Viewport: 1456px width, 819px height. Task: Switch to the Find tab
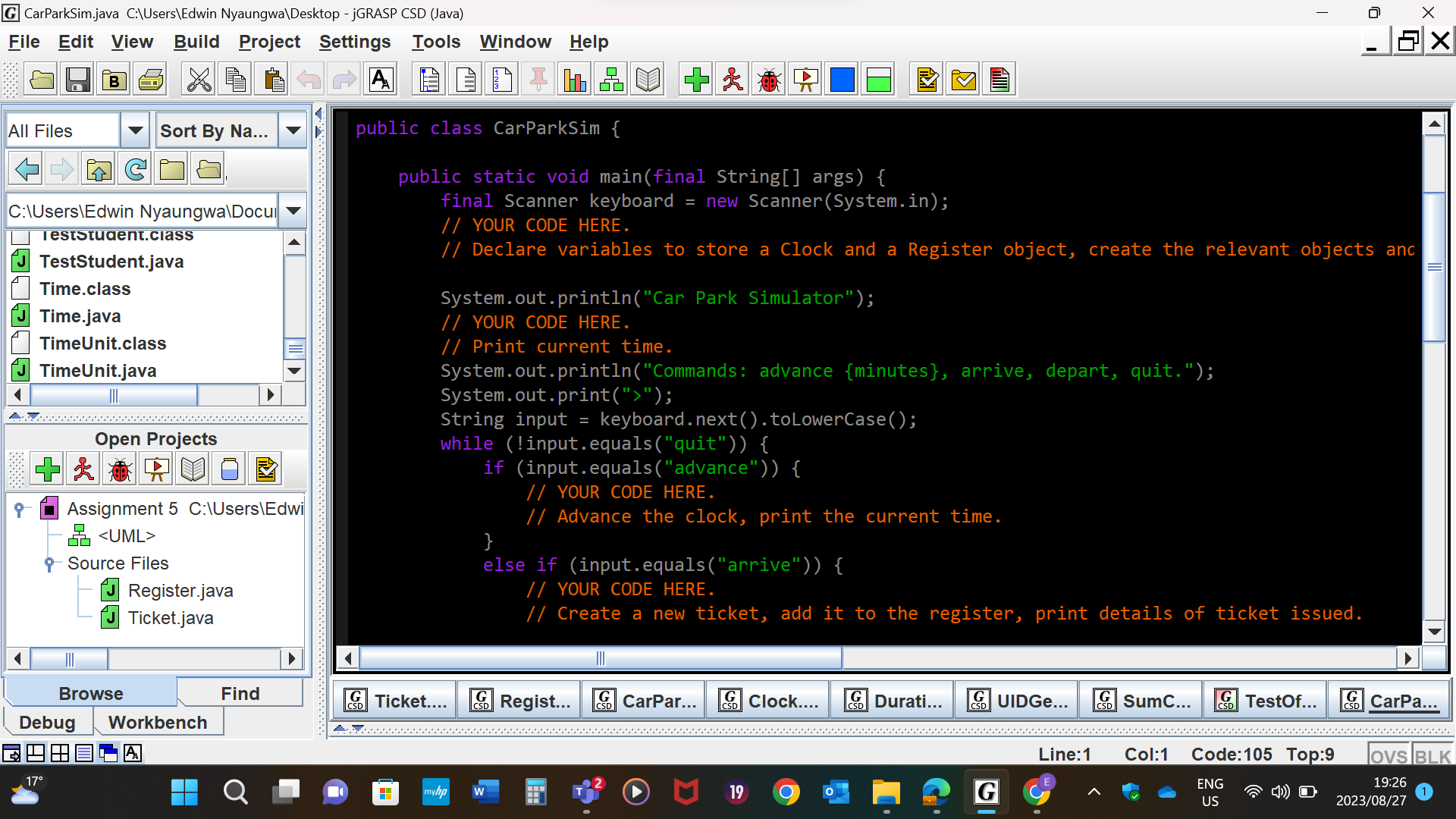pos(240,693)
